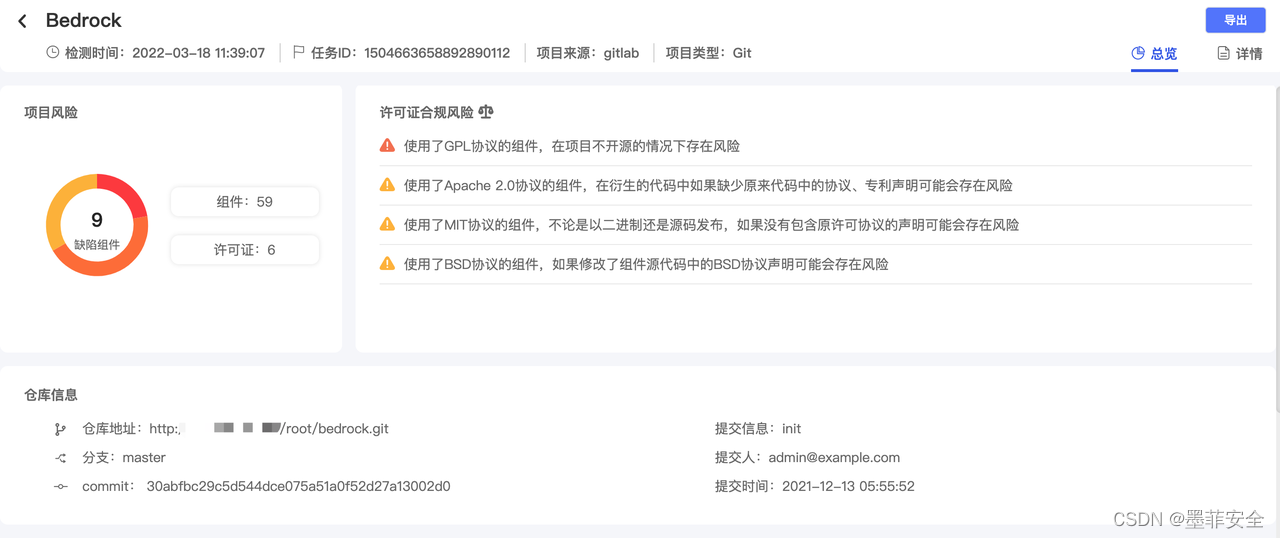This screenshot has width=1280, height=538.
Task: Click the commit time 2021-12-13 05:55:52
Action: pyautogui.click(x=848, y=486)
